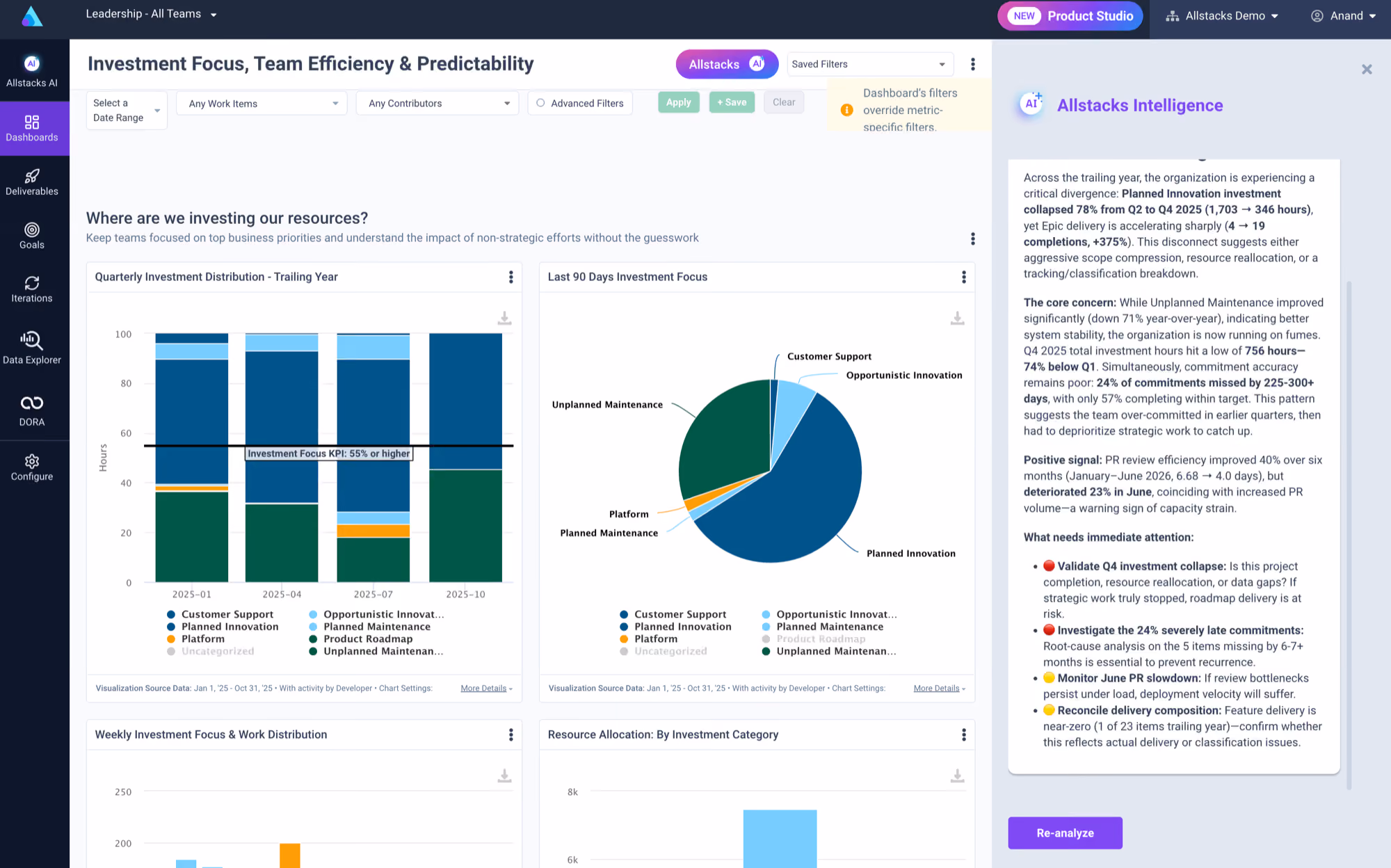Screen dimensions: 1391x868
Task: Download Weekly Investment Focus chart
Action: point(504,775)
